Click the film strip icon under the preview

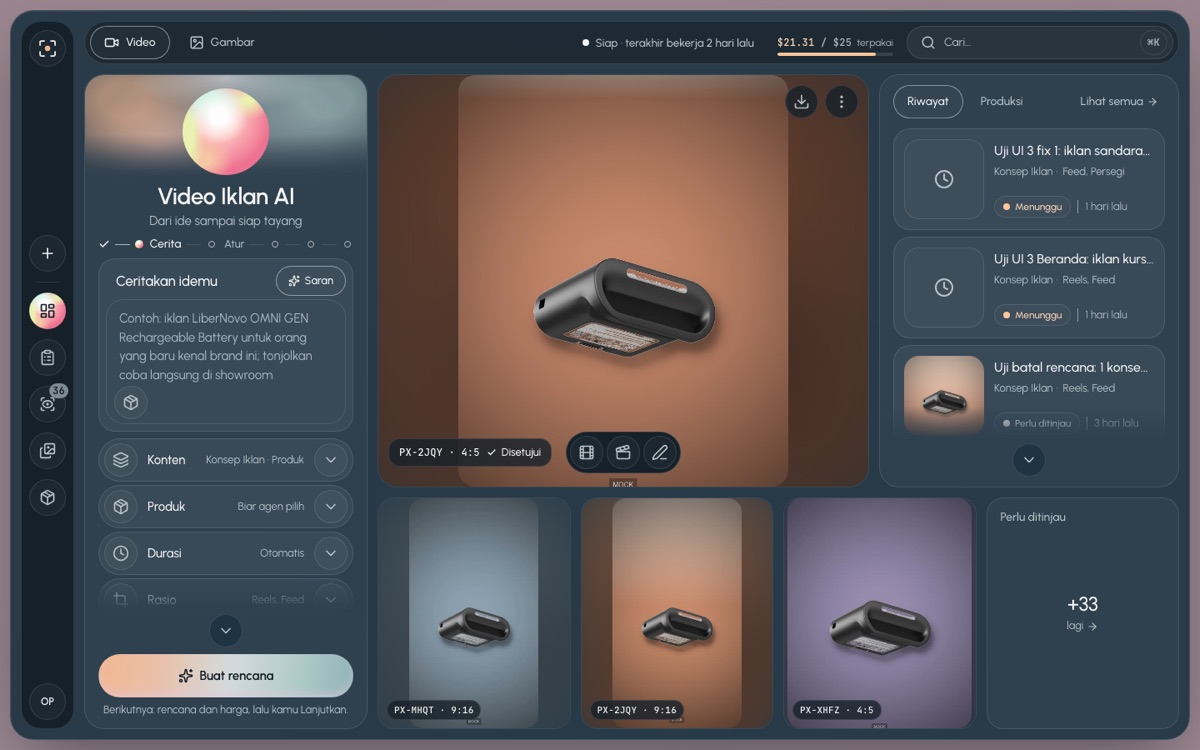(587, 452)
